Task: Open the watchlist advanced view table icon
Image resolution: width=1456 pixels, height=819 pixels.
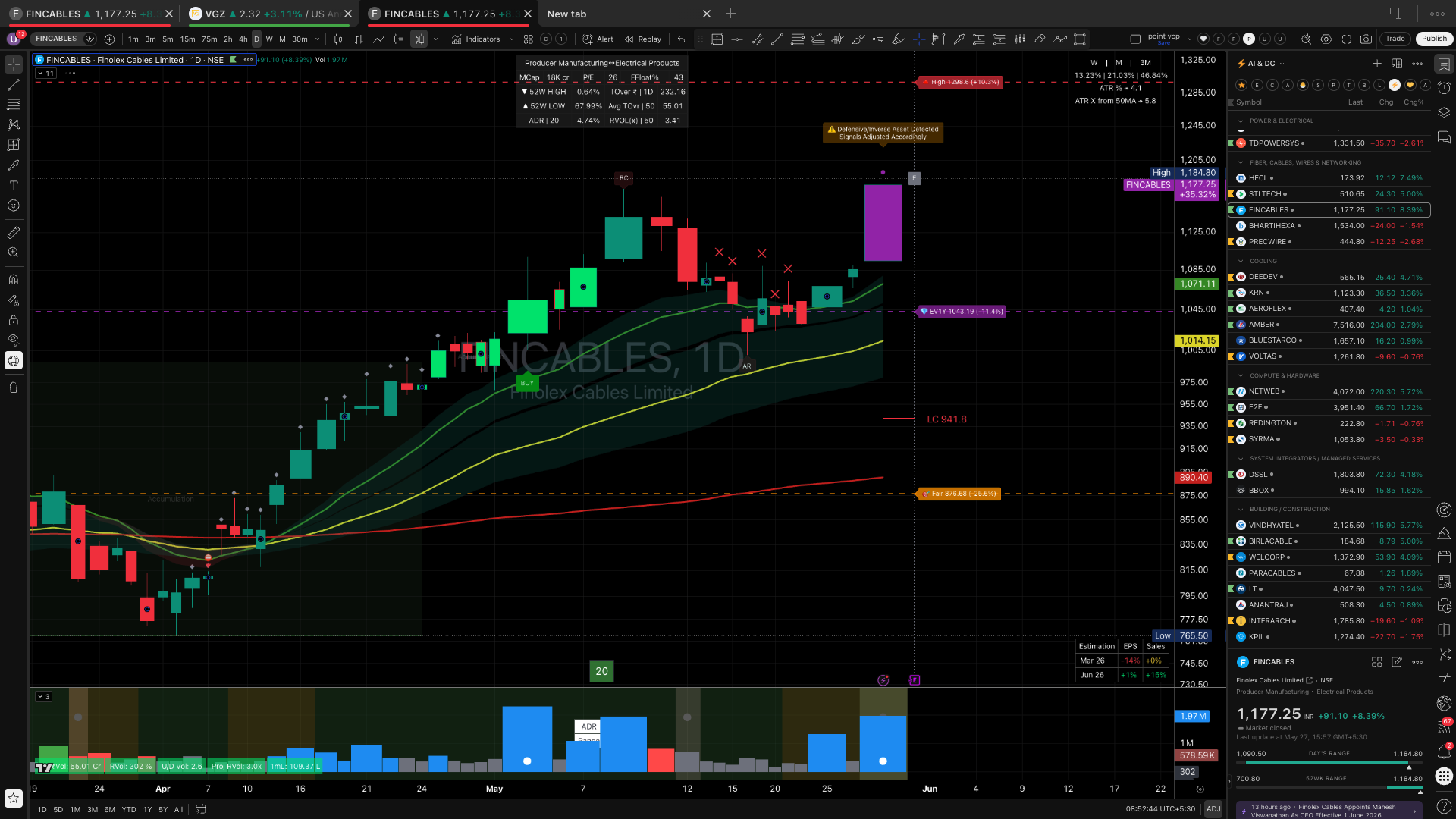Action: 1397,64
